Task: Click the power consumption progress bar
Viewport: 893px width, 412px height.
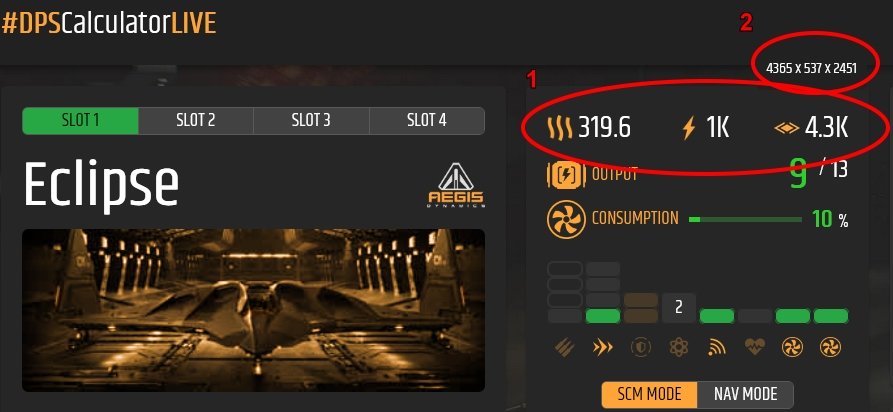Action: 745,219
